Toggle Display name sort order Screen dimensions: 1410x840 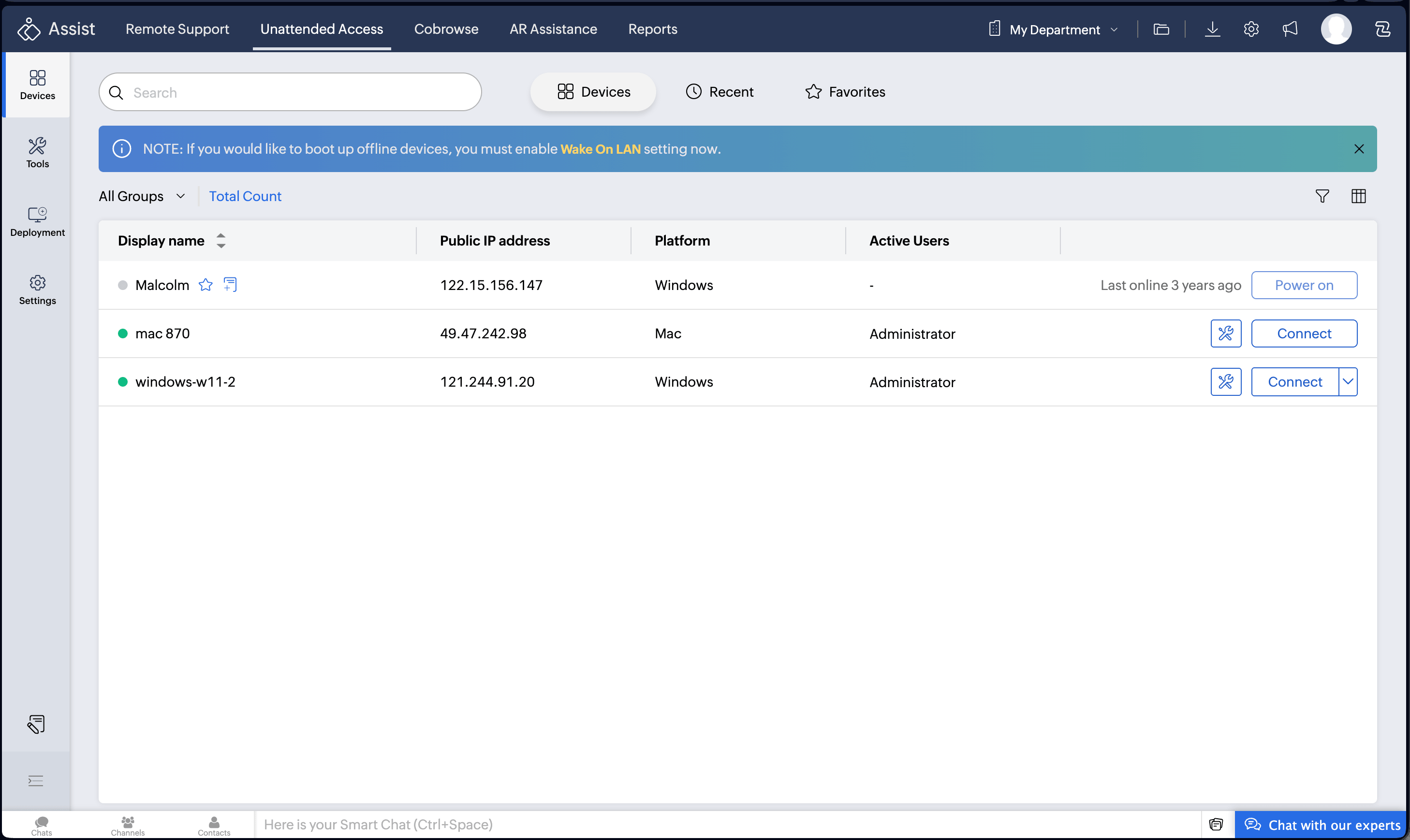click(x=221, y=241)
